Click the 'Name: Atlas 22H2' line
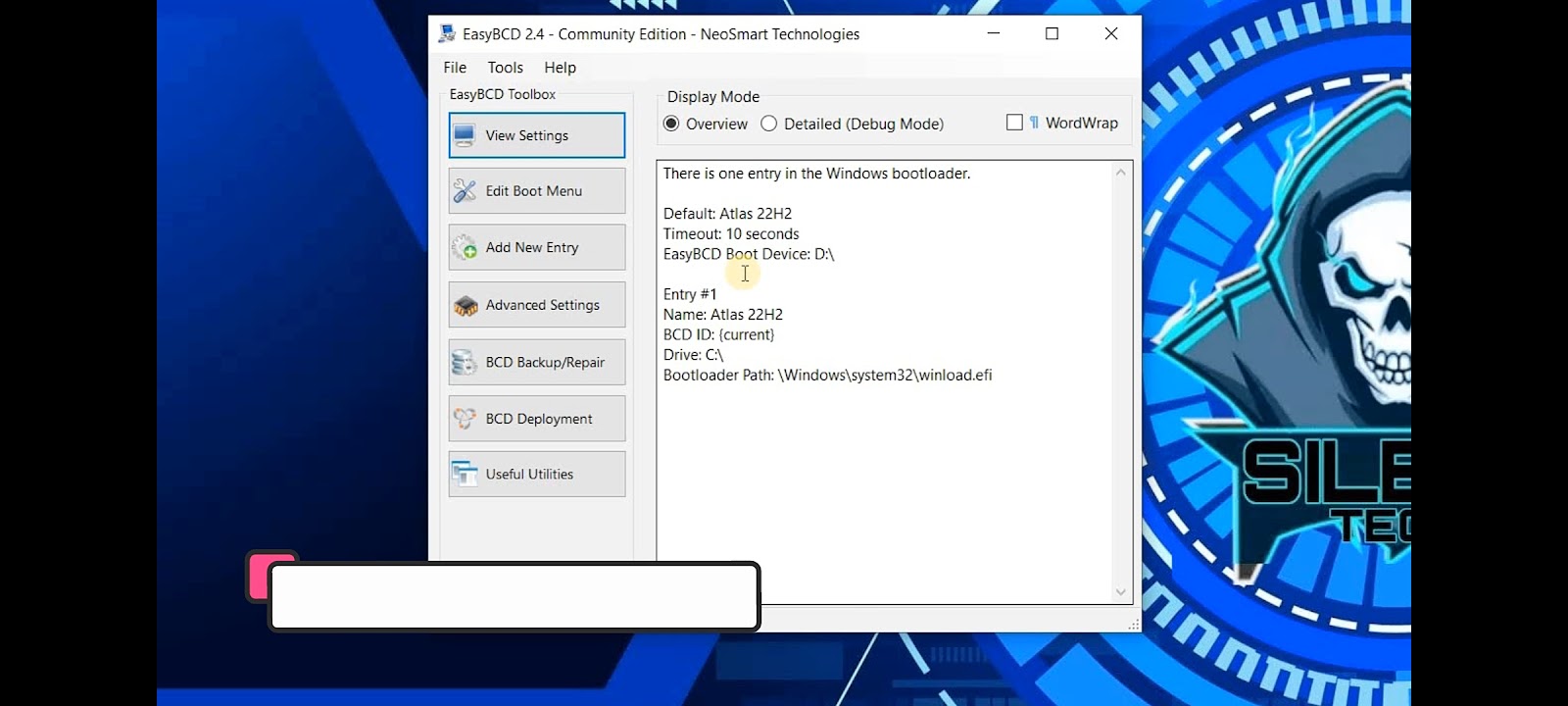Image resolution: width=1568 pixels, height=706 pixels. point(723,315)
